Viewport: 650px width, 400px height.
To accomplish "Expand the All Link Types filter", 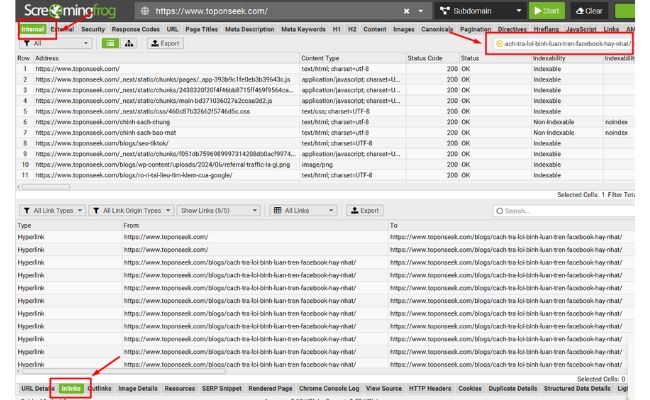I will tap(52, 211).
